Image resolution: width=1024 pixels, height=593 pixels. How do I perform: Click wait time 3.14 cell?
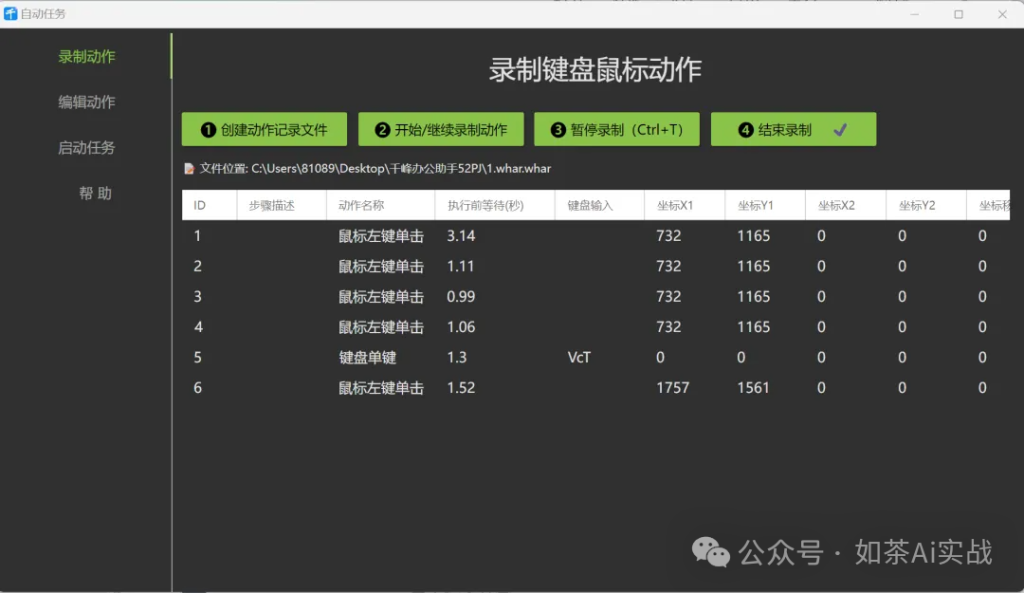pyautogui.click(x=461, y=236)
